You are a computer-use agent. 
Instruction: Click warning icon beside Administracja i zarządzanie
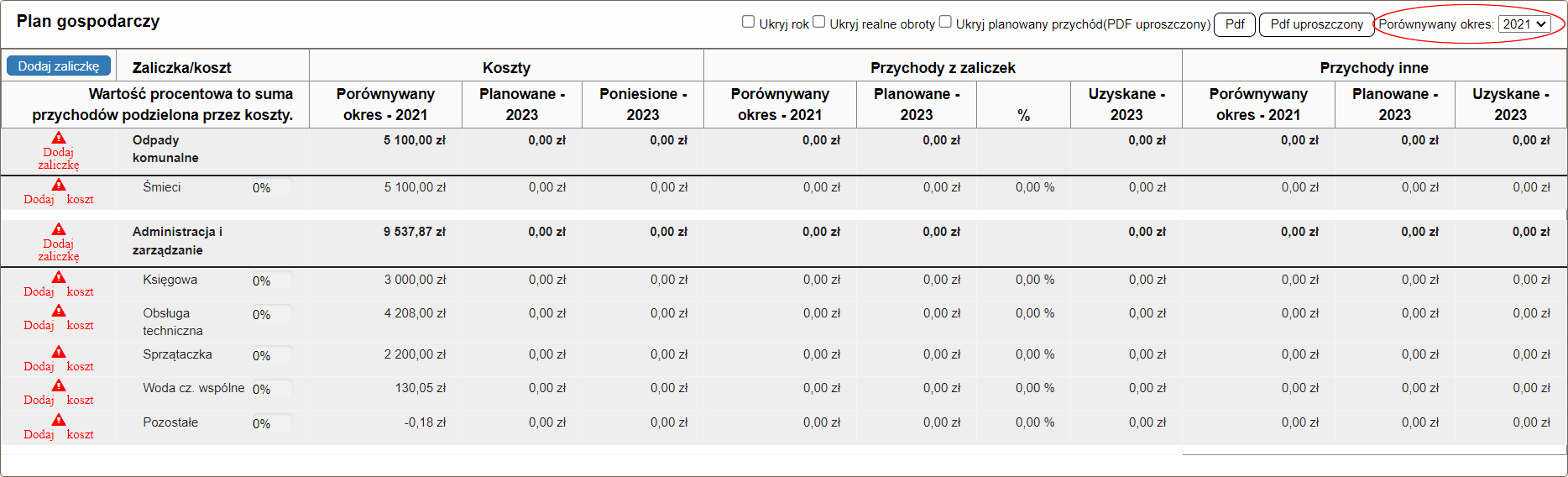(59, 229)
